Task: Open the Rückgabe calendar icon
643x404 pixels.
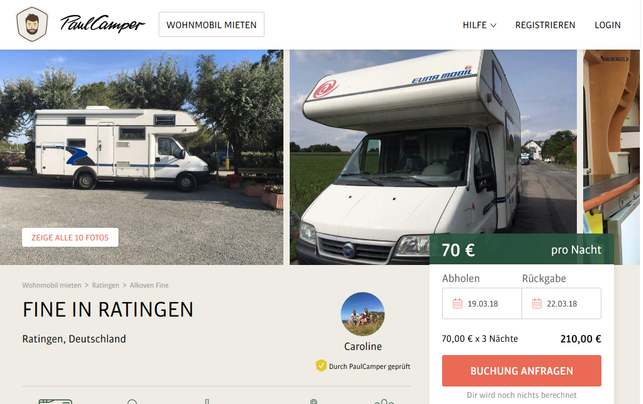Action: tap(537, 304)
